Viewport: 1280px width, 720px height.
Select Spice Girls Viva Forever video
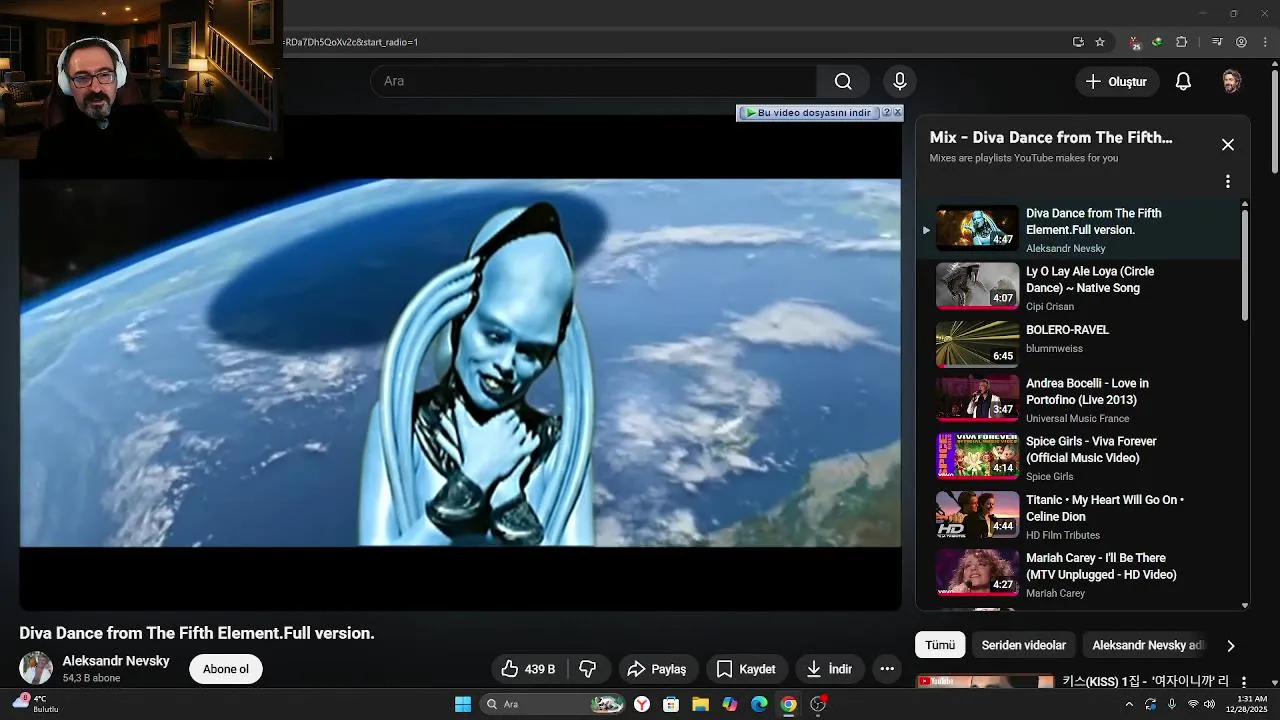click(1078, 458)
